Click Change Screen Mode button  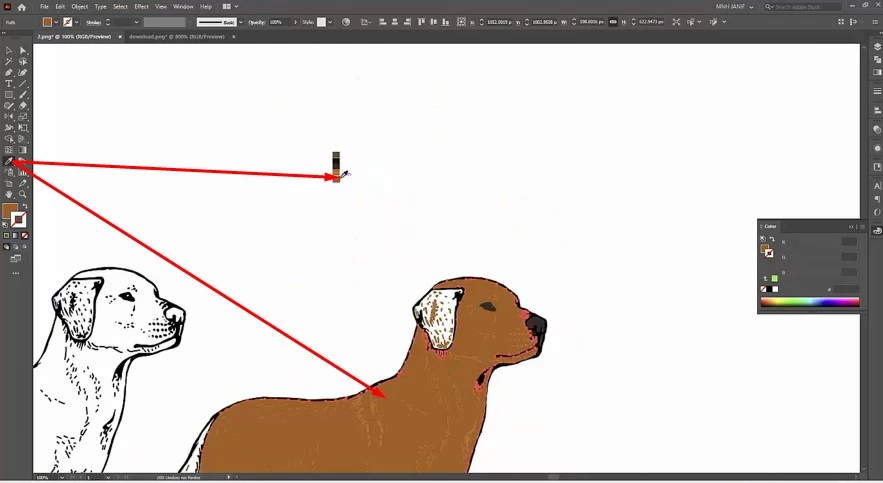pyautogui.click(x=16, y=258)
